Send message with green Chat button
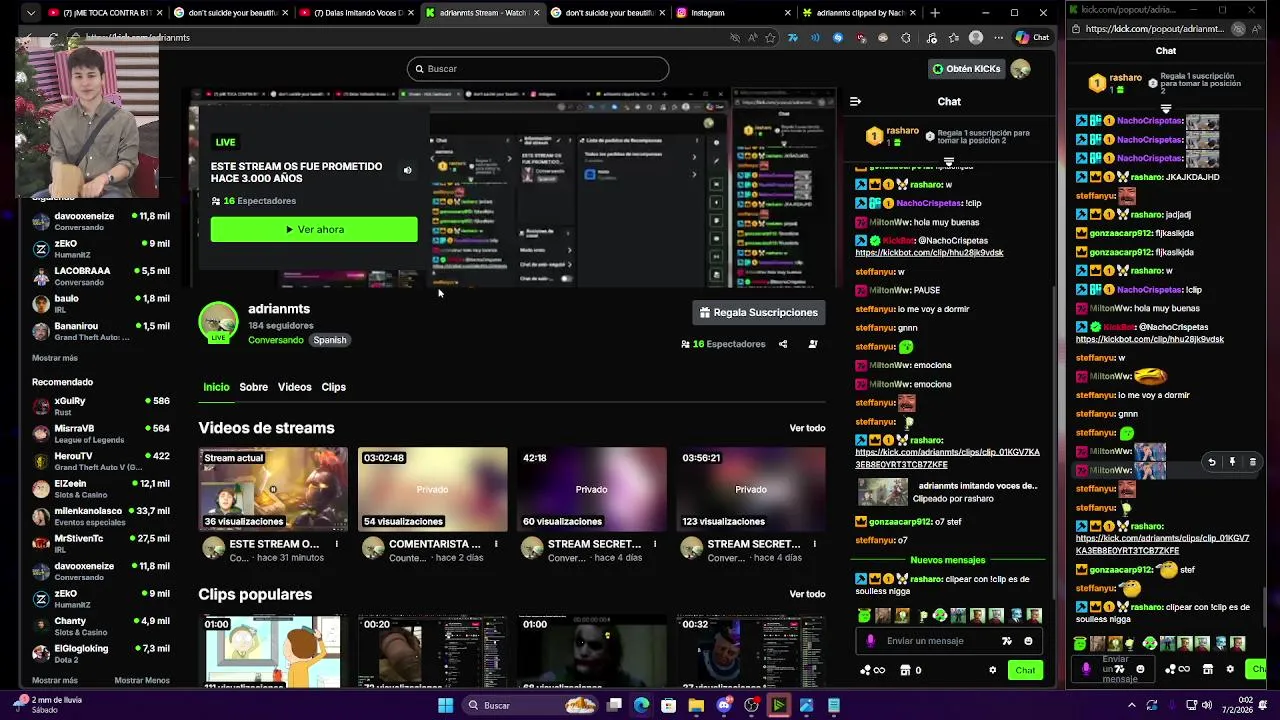 (x=1025, y=670)
